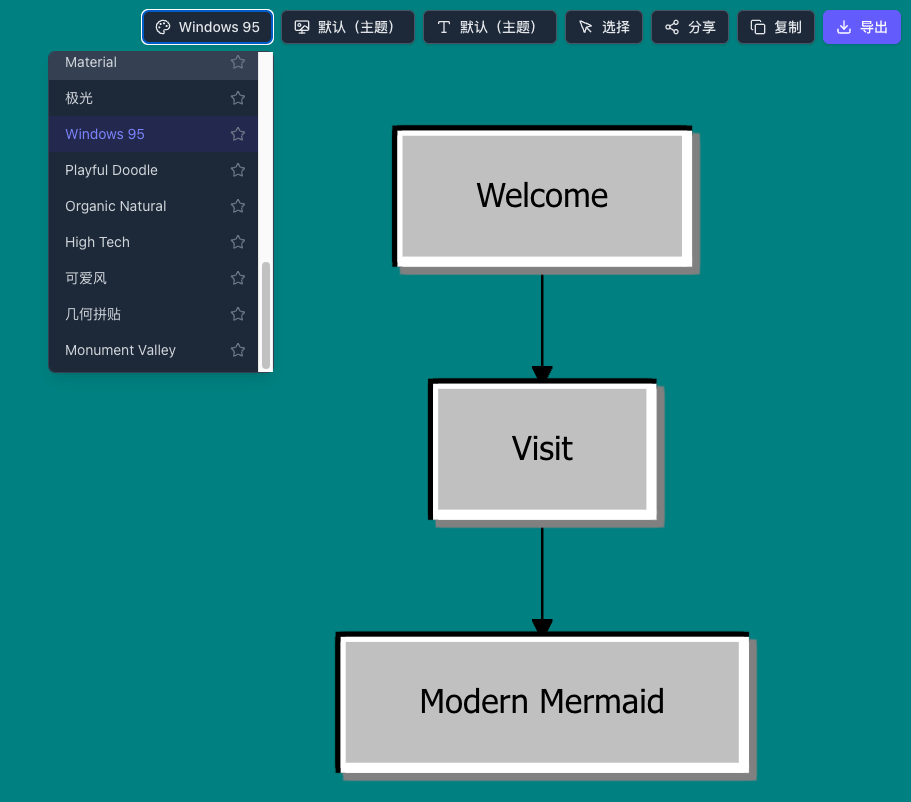The height and width of the screenshot is (802, 911).
Task: Activate the 选择 cursor tool
Action: tap(604, 27)
